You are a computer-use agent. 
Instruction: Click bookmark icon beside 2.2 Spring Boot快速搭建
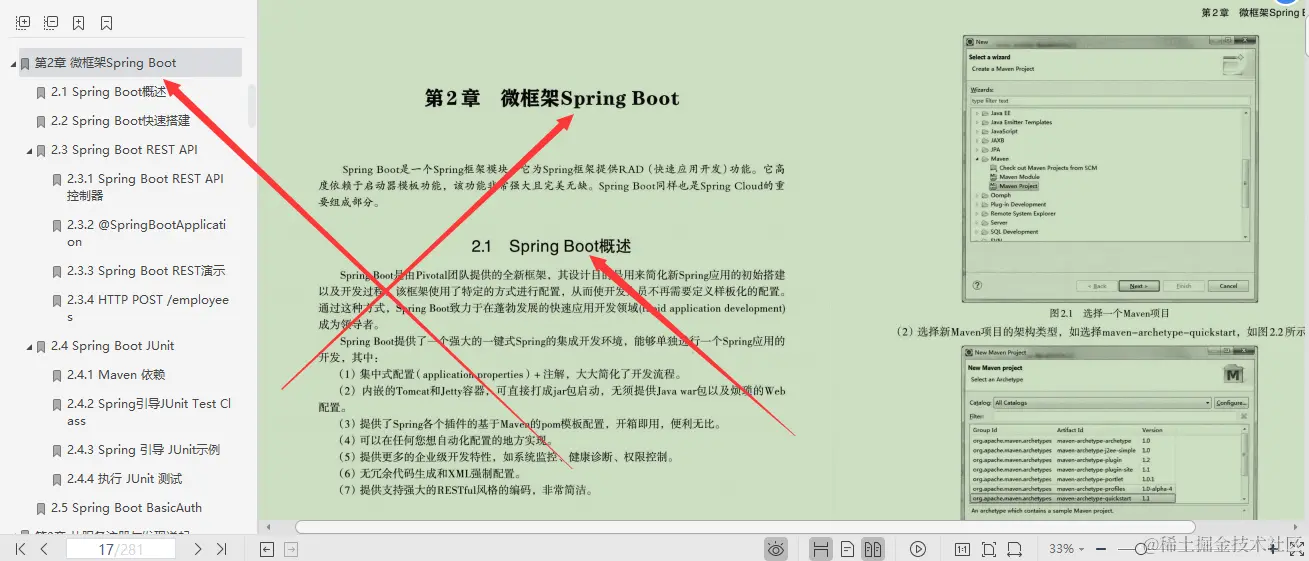click(x=41, y=122)
